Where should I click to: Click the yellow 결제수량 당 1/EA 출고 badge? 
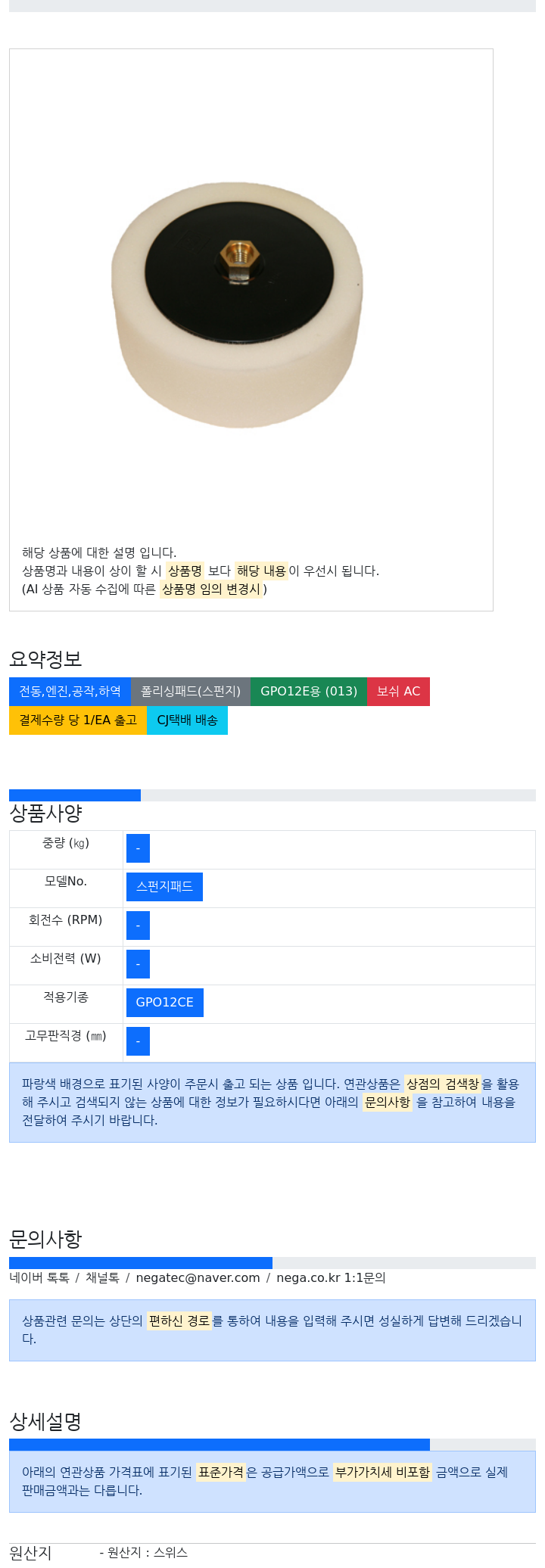coord(78,720)
